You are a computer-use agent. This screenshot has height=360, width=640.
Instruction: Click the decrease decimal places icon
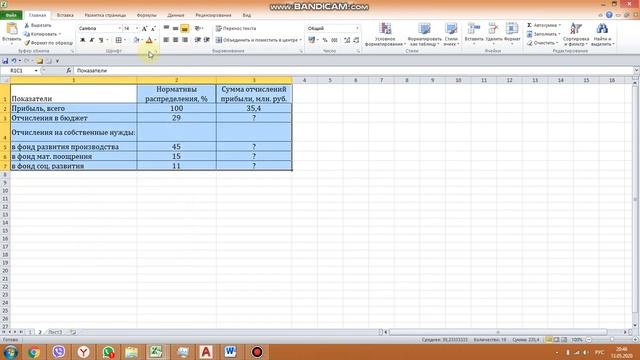pos(356,40)
